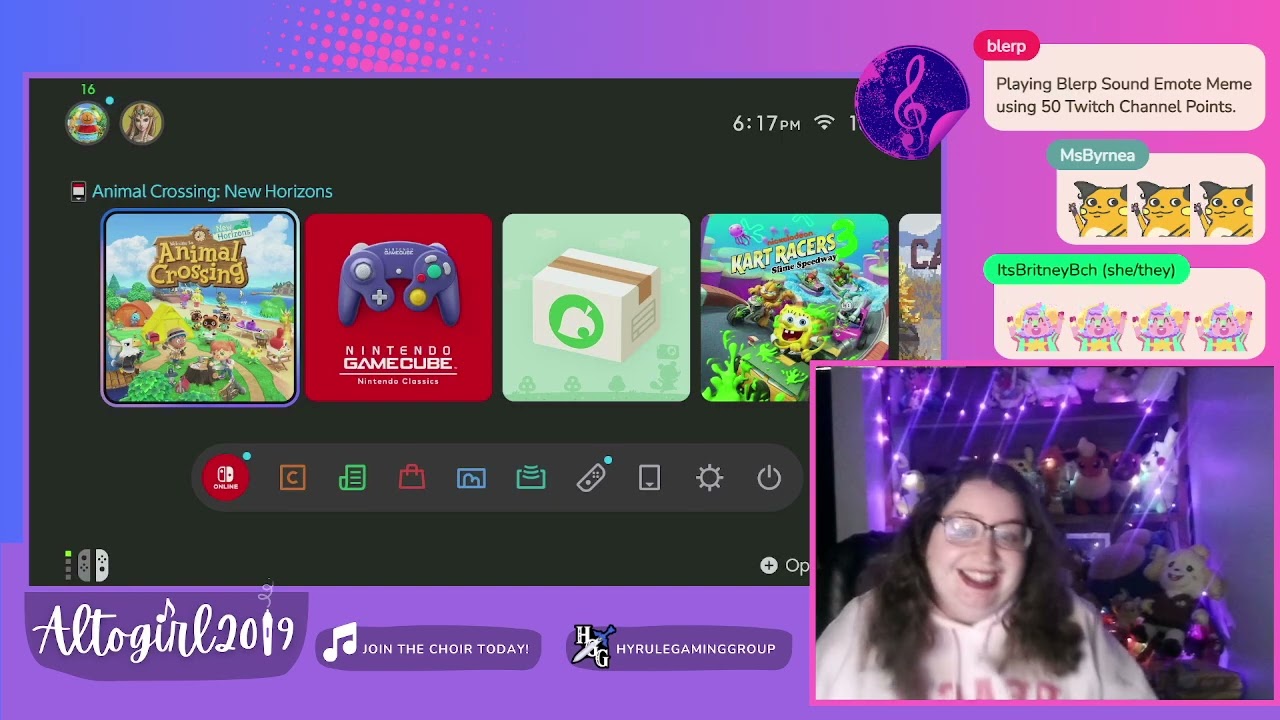Click the Animal Crossing: New Horizons title label
Screen dimensions: 1280x720
[212, 191]
